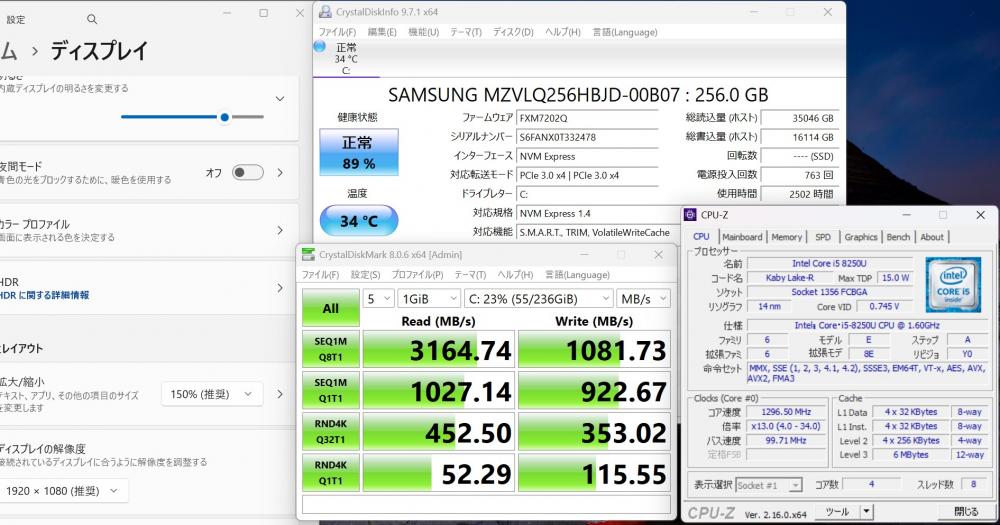Click the Intel Core i5 logo badge in CPU-Z

[x=953, y=285]
